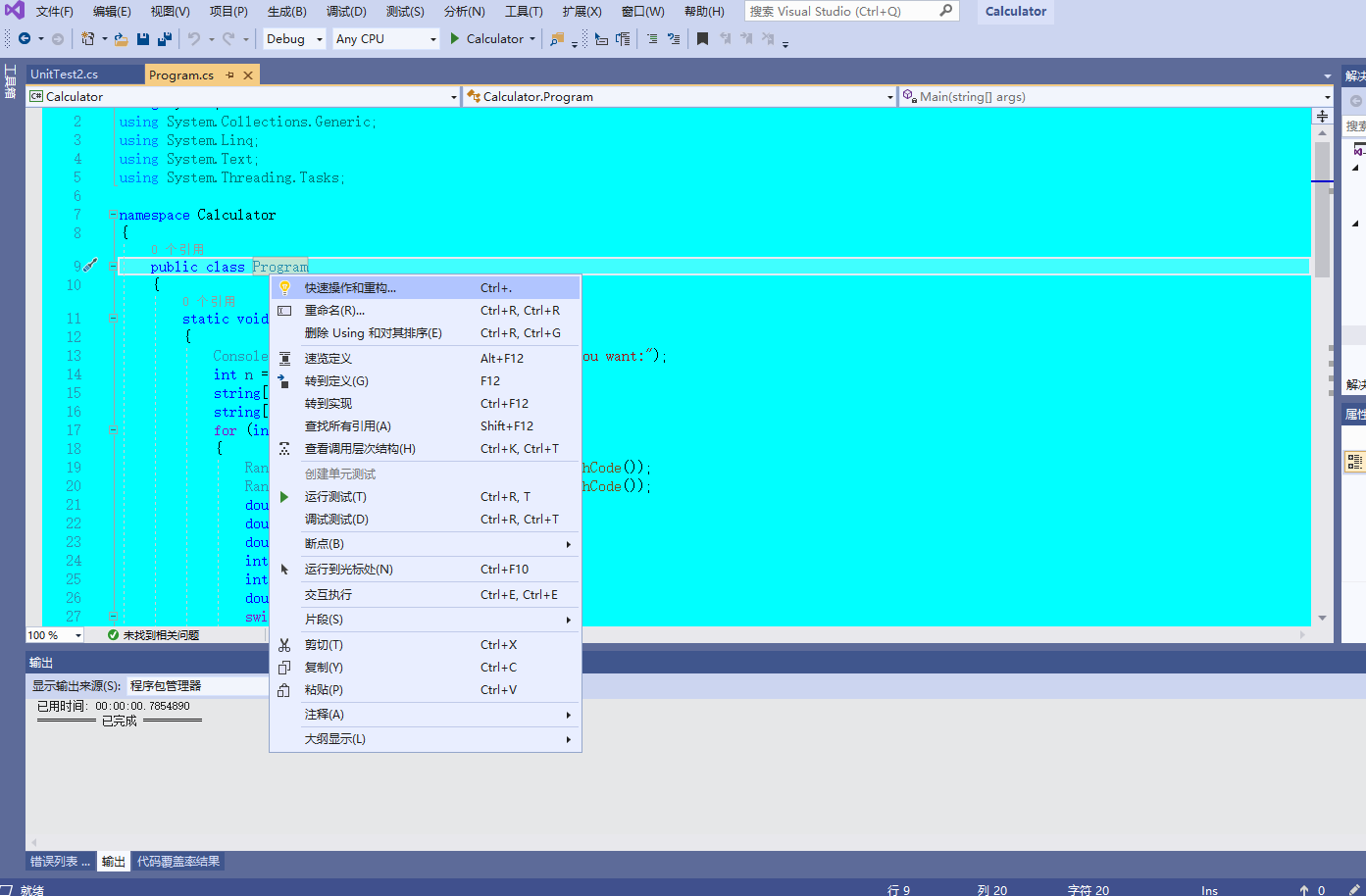
Task: Click the Navigate Forward toolbar icon
Action: [x=58, y=39]
